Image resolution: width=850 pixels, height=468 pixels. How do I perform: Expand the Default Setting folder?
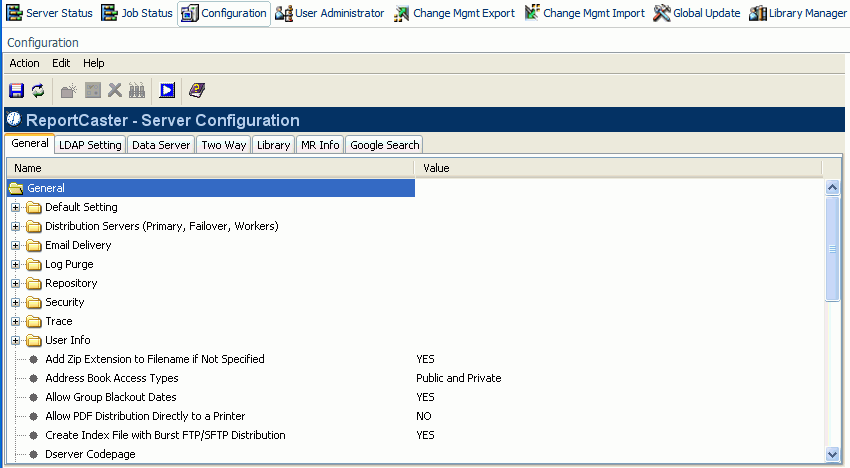[x=16, y=207]
